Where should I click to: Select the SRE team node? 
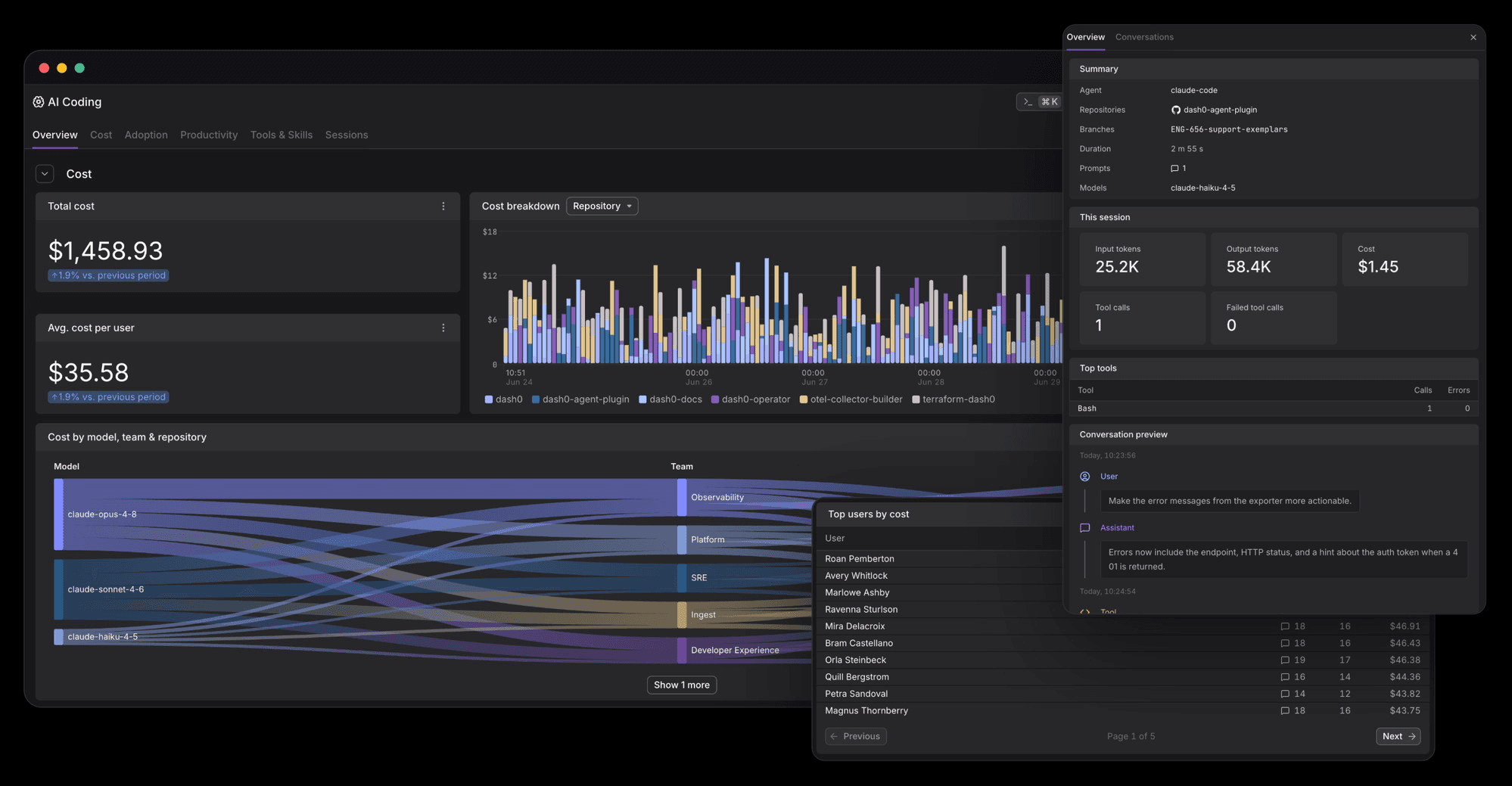click(682, 578)
